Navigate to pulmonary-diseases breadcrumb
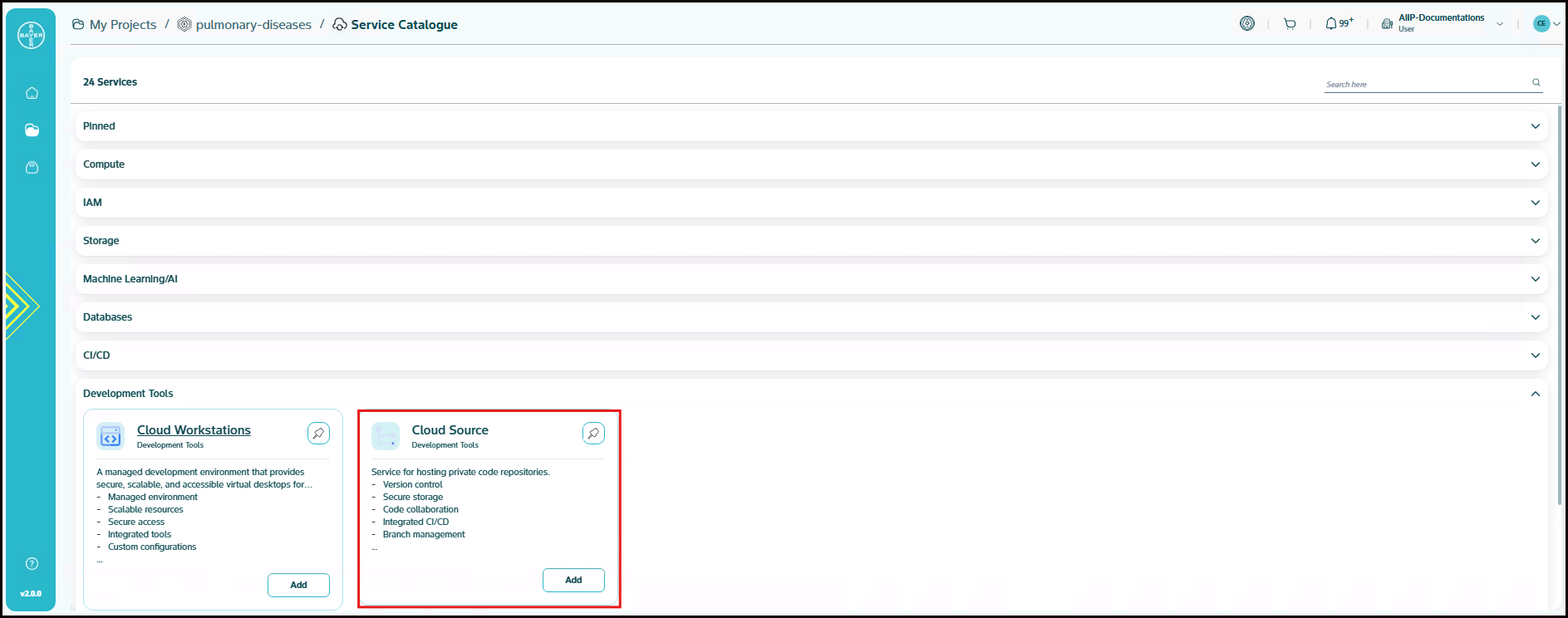This screenshot has width=1568, height=618. pos(253,25)
